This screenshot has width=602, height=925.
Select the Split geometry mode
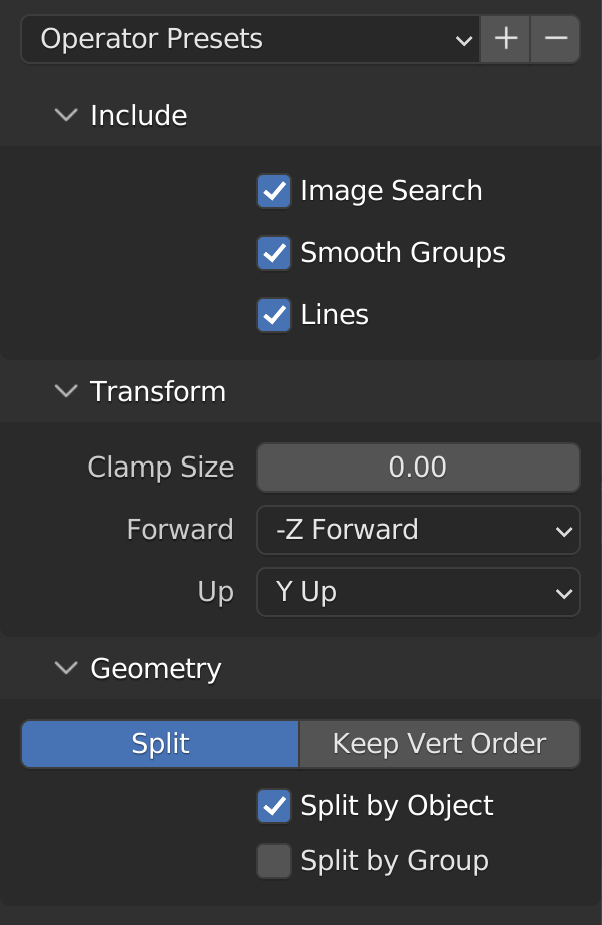click(160, 744)
